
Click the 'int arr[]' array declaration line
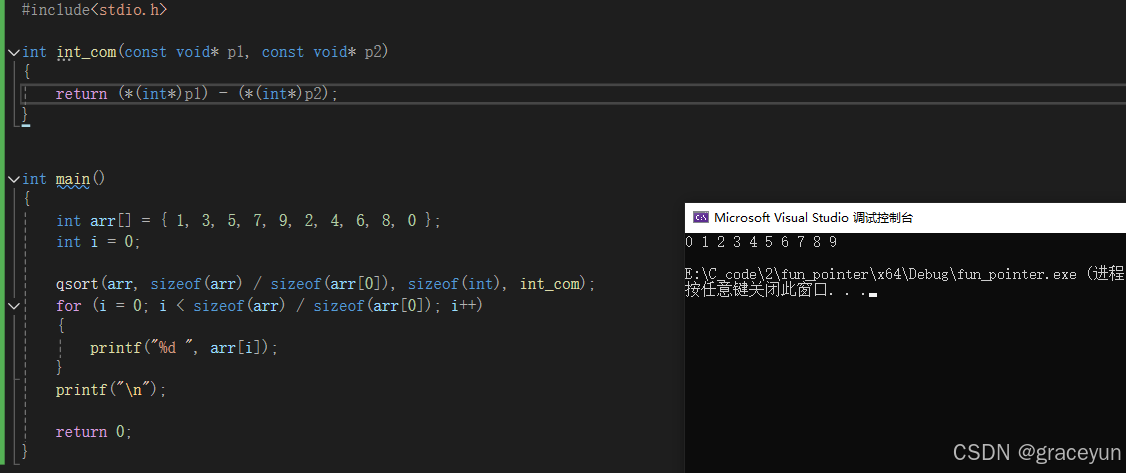(x=248, y=221)
